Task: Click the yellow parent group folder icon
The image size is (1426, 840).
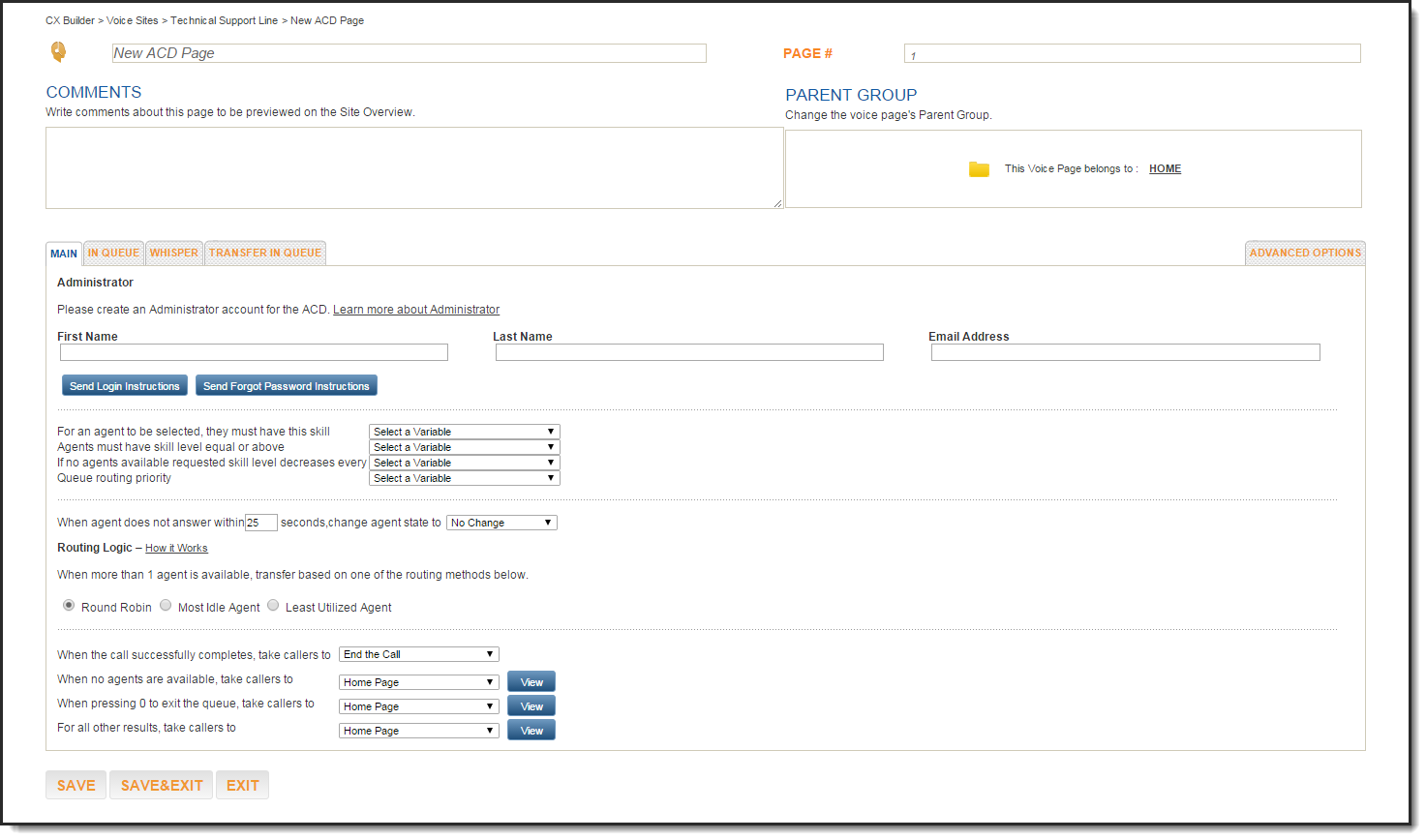Action: click(x=979, y=169)
